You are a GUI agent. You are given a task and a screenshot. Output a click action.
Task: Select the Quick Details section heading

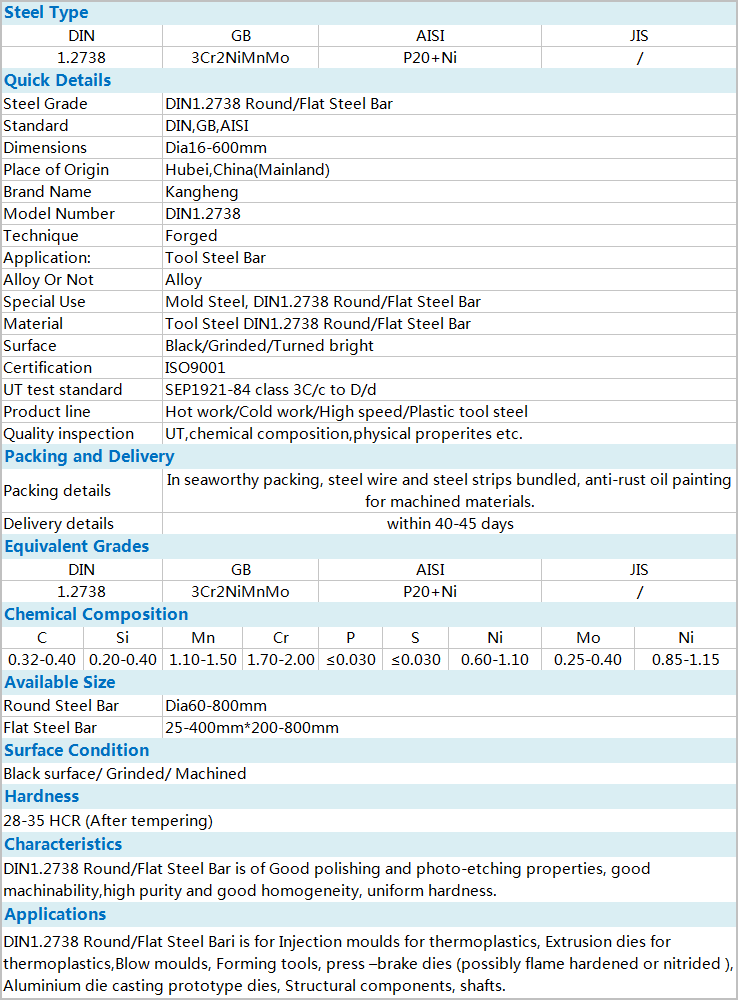pos(58,81)
